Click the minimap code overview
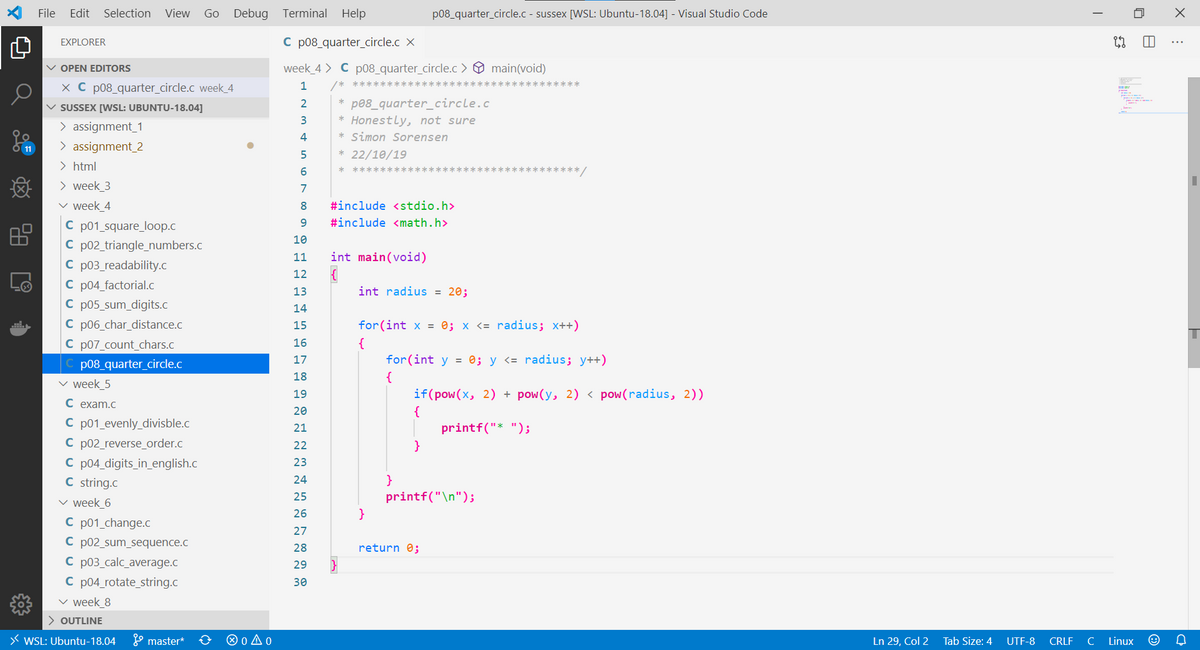The height and width of the screenshot is (650, 1200). click(1140, 95)
